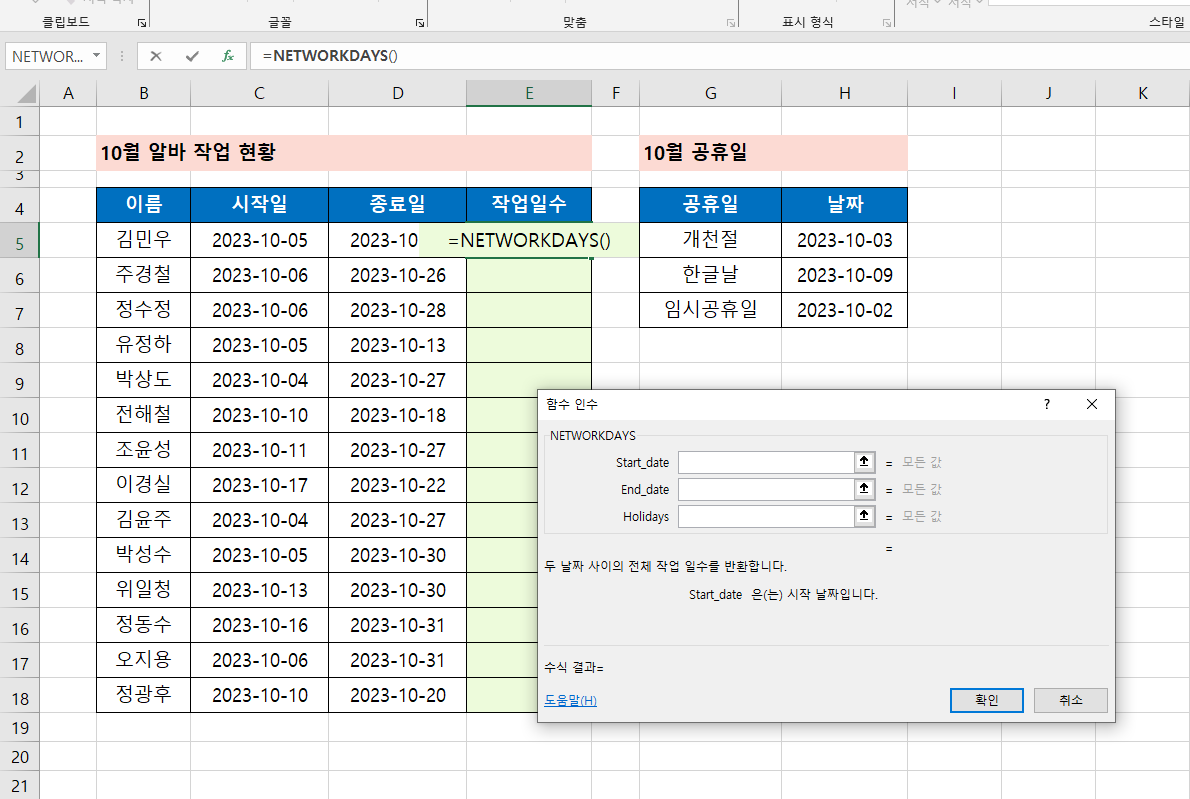The width and height of the screenshot is (1190, 799).
Task: Click Holidays range selector arrow icon
Action: click(864, 516)
